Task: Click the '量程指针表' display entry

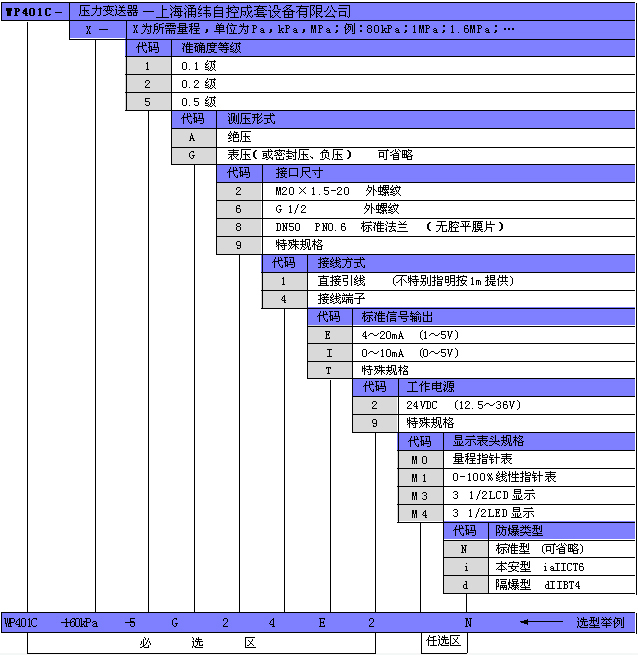Action: pyautogui.click(x=483, y=459)
